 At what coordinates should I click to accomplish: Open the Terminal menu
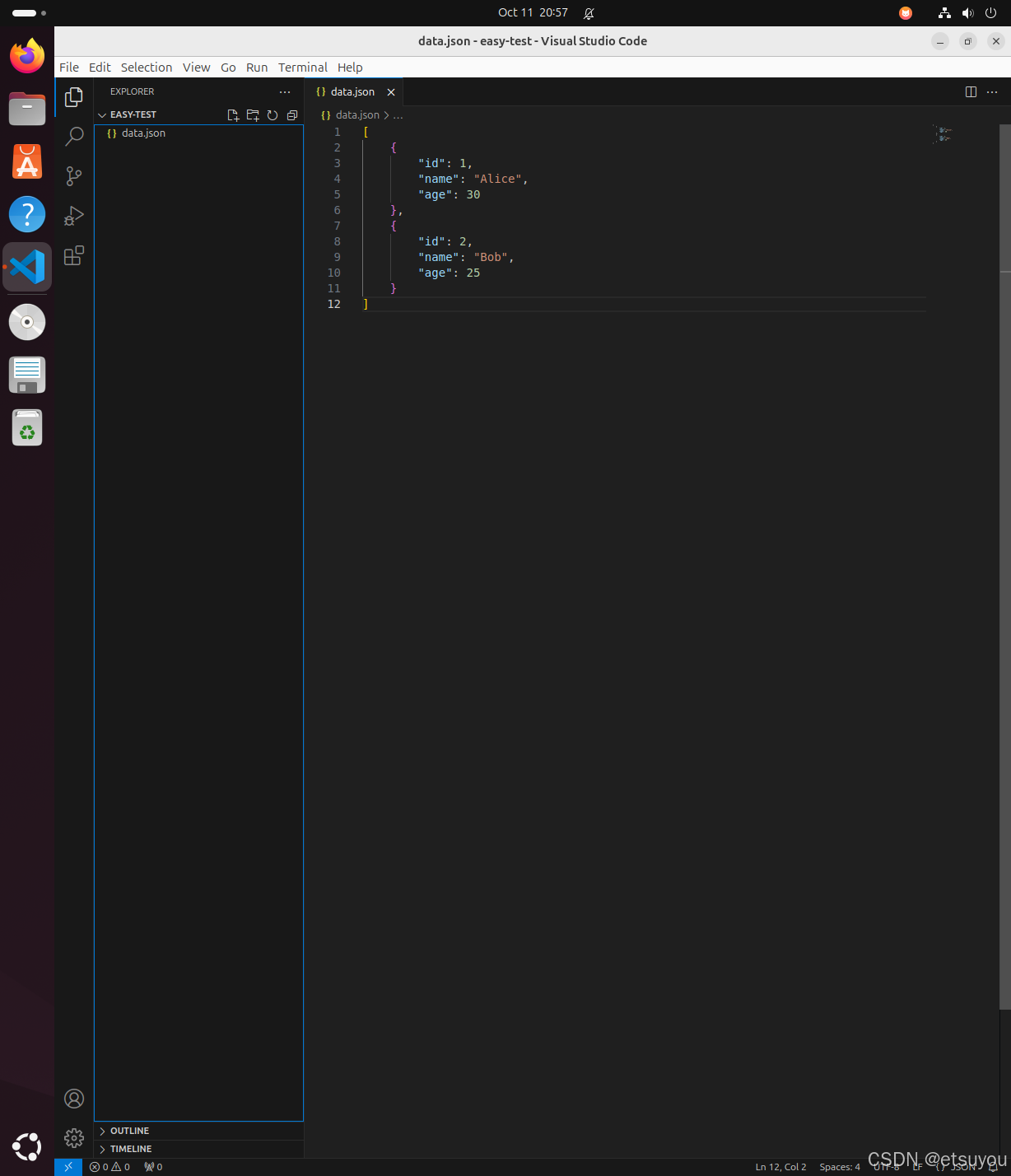pyautogui.click(x=302, y=68)
